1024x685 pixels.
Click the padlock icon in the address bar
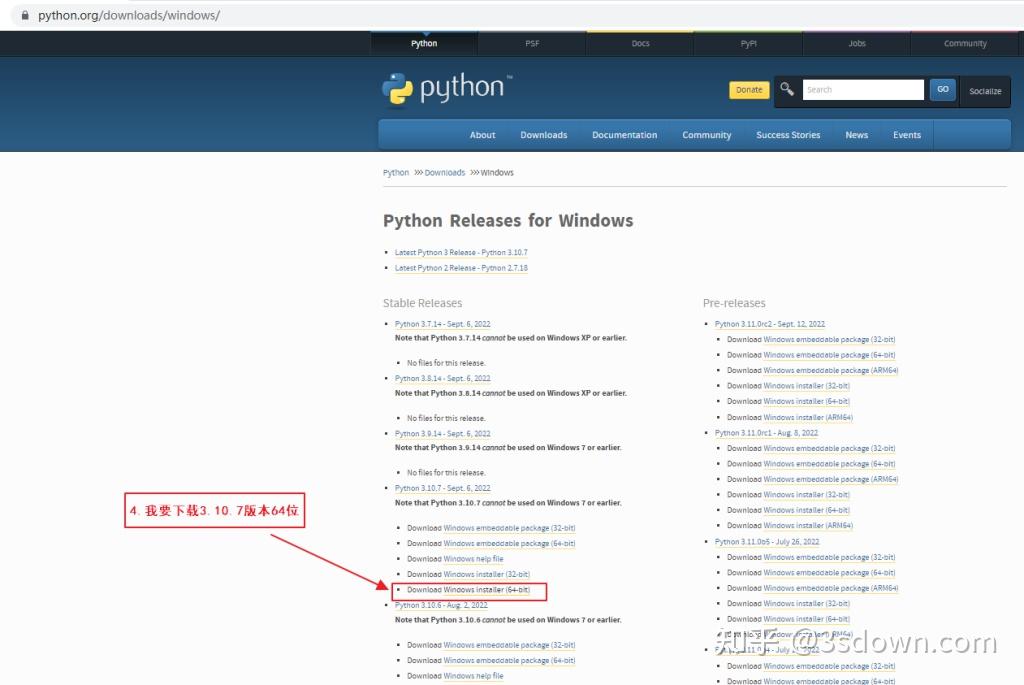pos(25,15)
